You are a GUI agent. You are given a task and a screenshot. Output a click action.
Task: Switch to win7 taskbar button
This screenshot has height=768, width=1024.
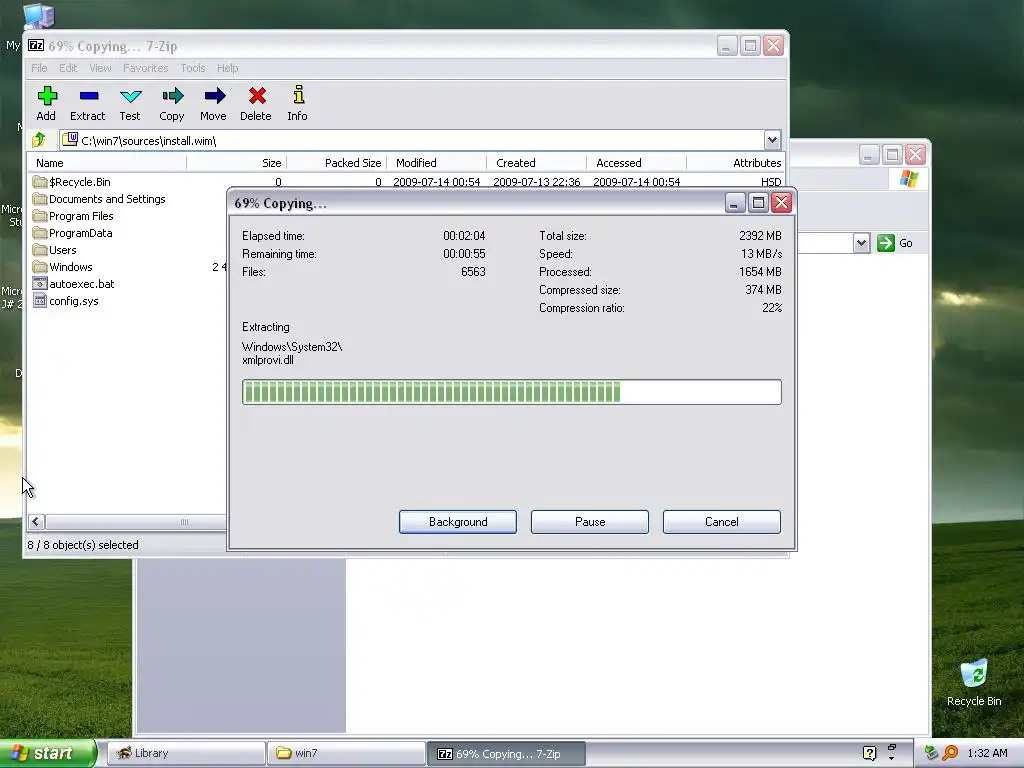pyautogui.click(x=346, y=753)
